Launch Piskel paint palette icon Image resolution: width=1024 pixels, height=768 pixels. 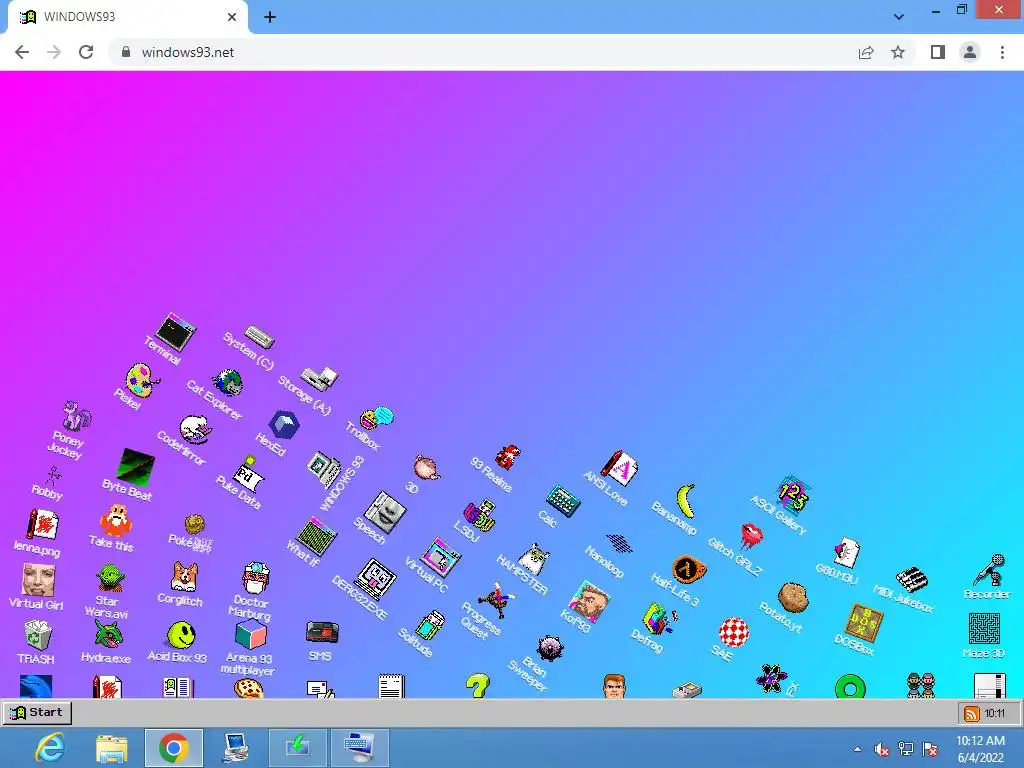[142, 379]
